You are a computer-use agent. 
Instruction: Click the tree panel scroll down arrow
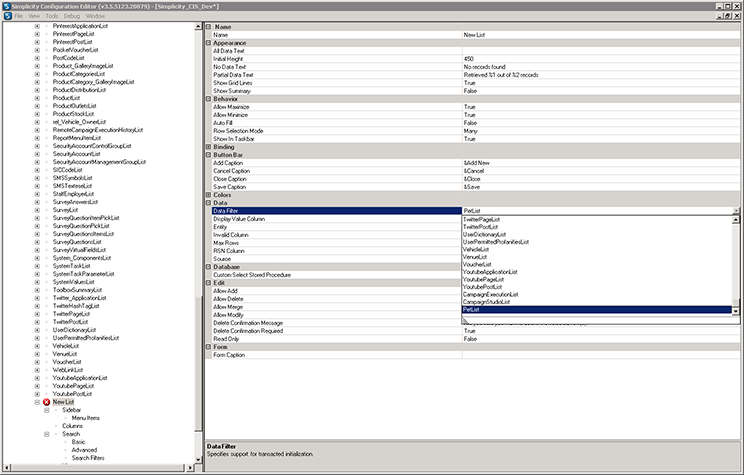tap(198, 459)
